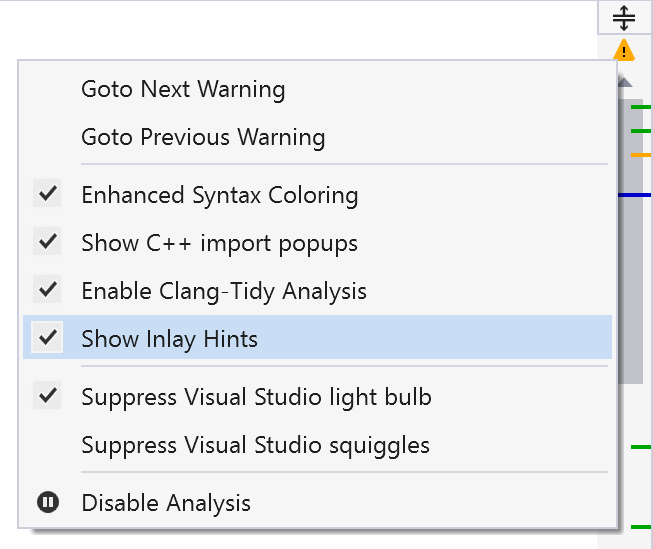Click the pause icon beside Disable Analysis
Screen dimensions: 653x549
point(47,502)
